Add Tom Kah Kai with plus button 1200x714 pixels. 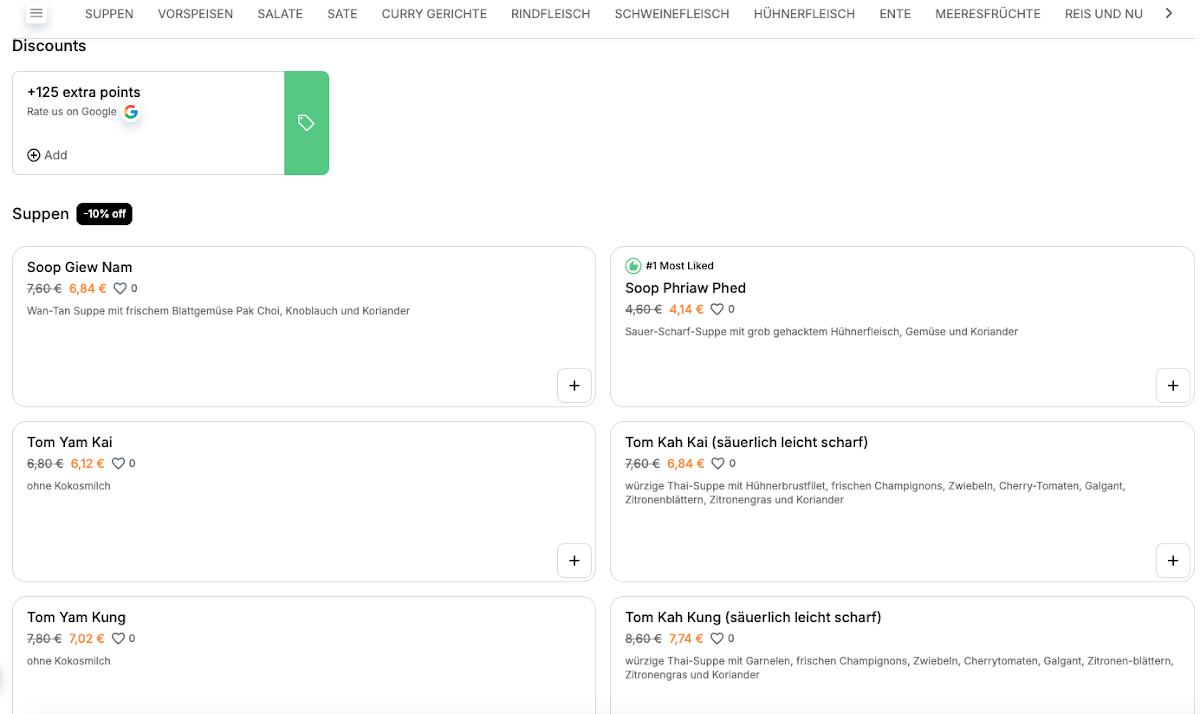[x=1172, y=560]
